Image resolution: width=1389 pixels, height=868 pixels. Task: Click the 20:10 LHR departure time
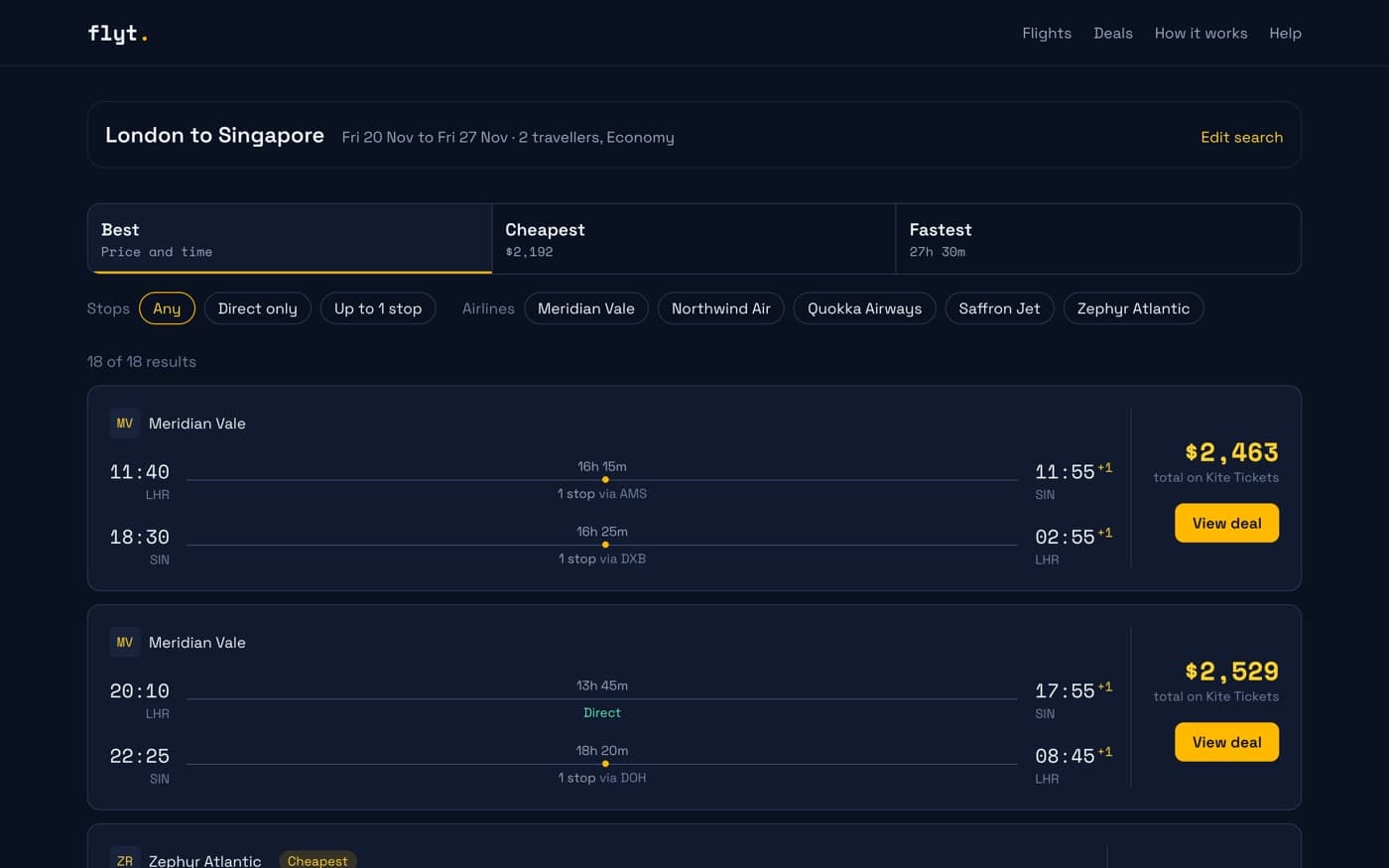pyautogui.click(x=140, y=691)
